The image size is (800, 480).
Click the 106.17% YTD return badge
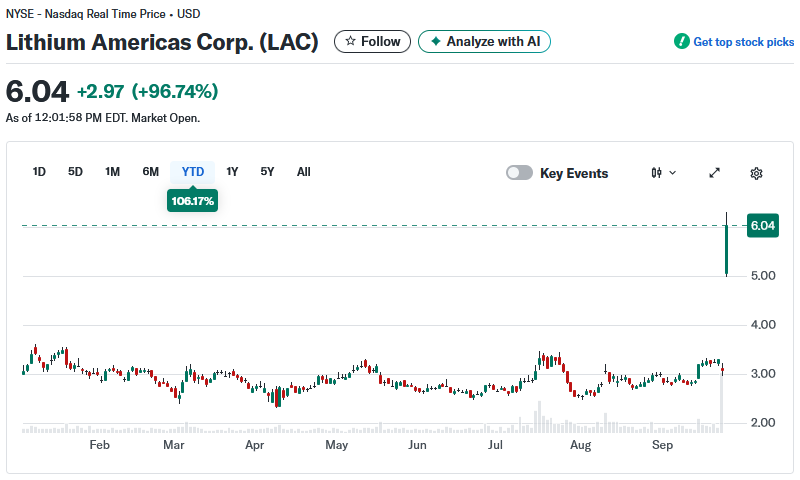point(193,201)
